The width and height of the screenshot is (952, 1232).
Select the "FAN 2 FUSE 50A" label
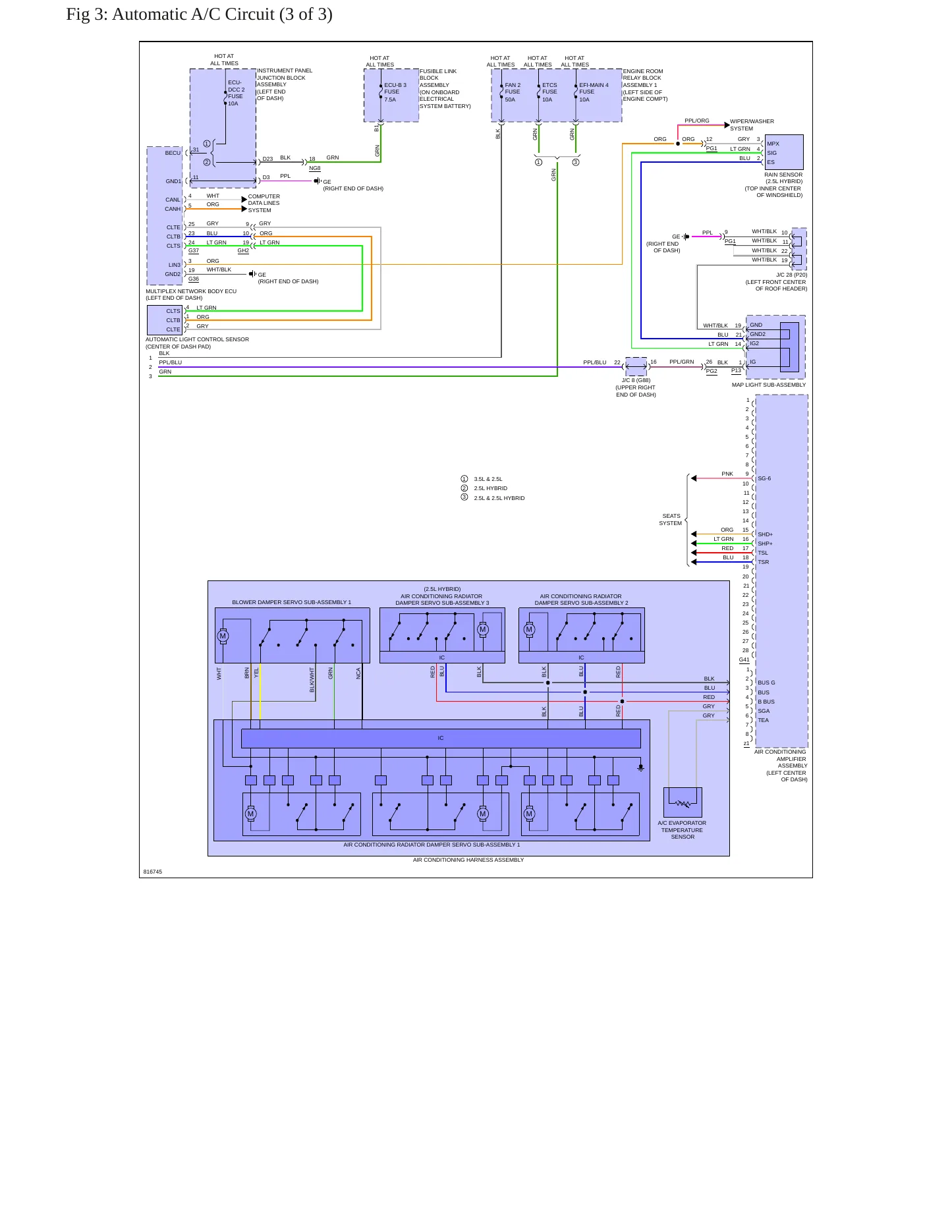[x=513, y=92]
